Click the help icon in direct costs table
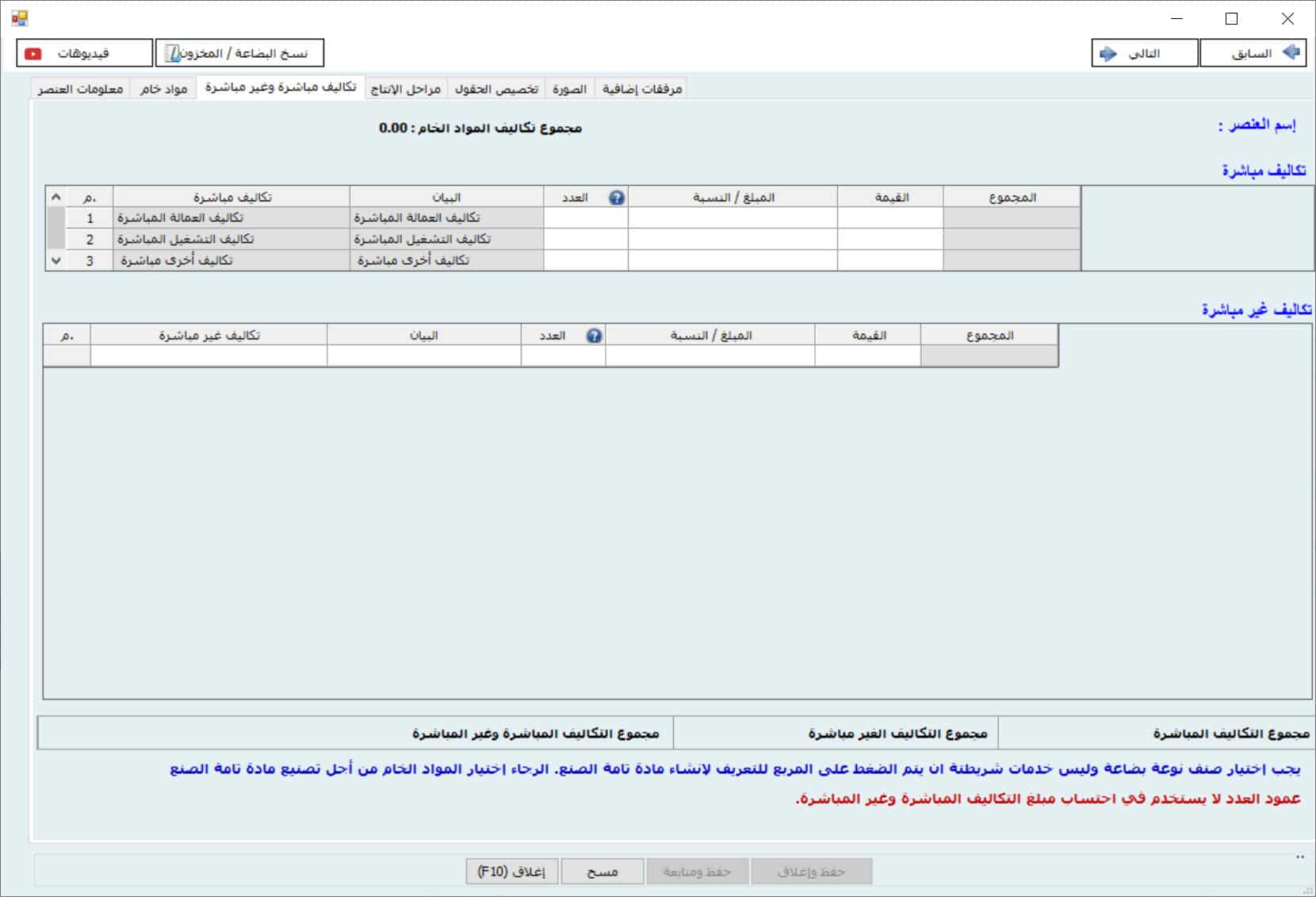This screenshot has height=897, width=1316. [616, 197]
